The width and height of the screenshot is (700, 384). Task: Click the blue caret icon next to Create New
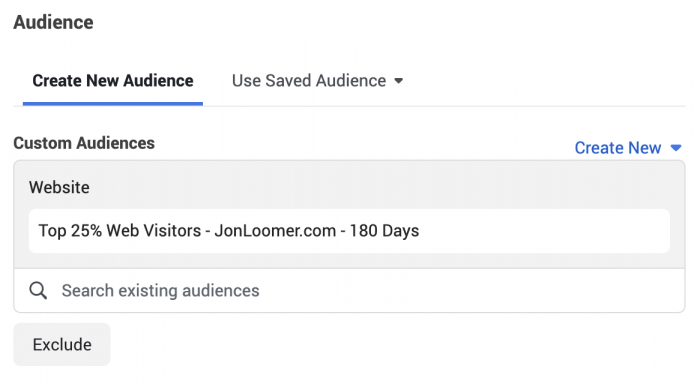tap(676, 148)
